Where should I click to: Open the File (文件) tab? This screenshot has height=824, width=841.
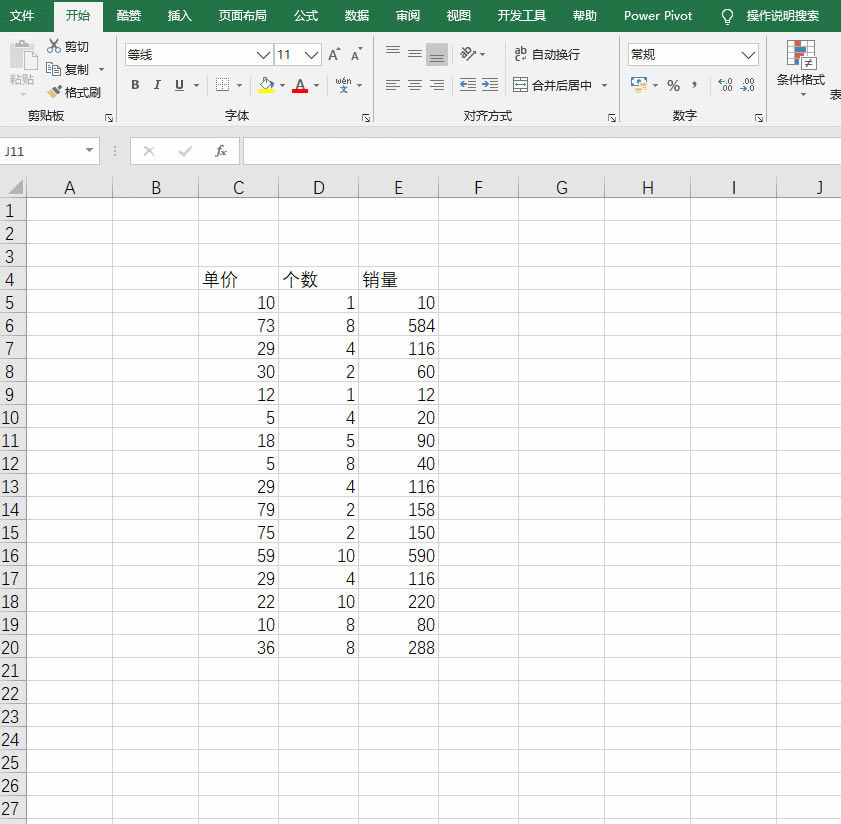pyautogui.click(x=22, y=16)
